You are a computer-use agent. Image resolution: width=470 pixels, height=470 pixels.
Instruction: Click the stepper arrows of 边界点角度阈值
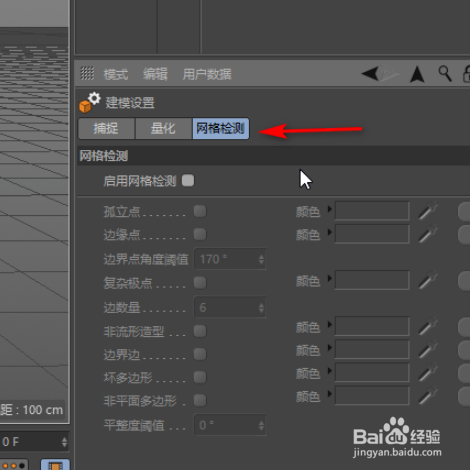261,259
